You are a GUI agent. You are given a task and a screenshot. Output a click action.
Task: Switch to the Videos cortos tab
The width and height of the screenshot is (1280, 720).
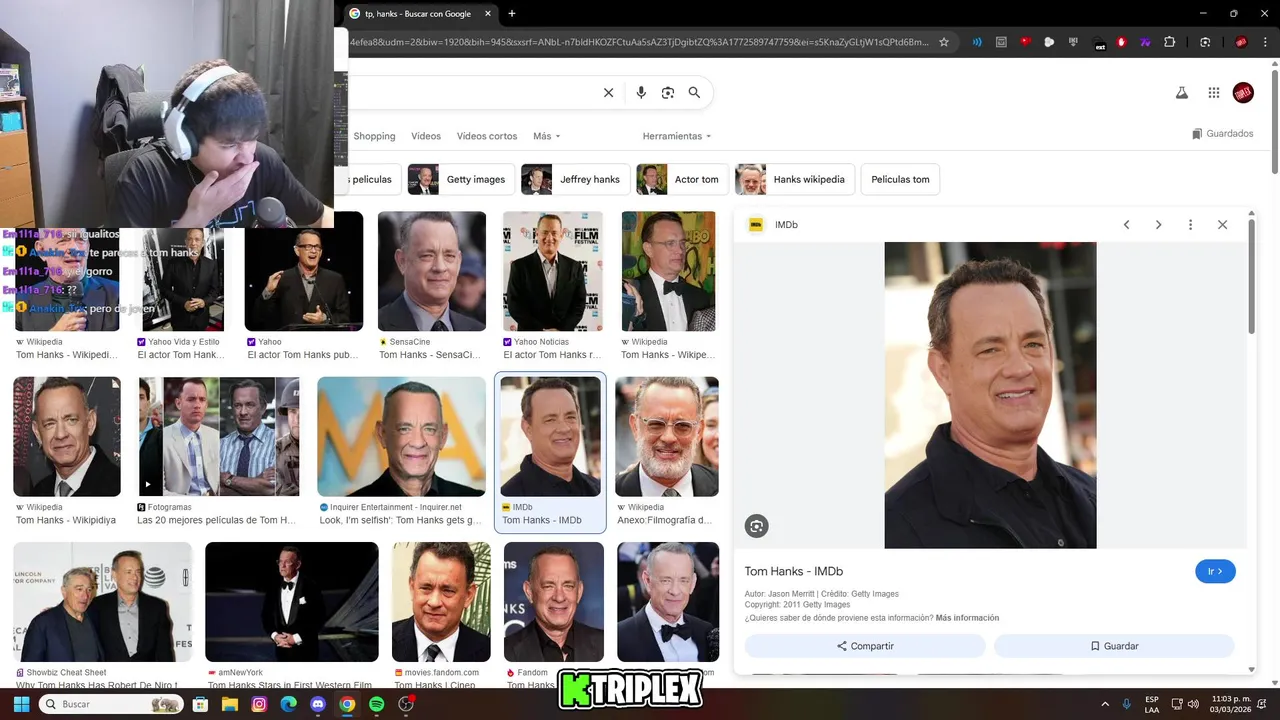point(487,136)
